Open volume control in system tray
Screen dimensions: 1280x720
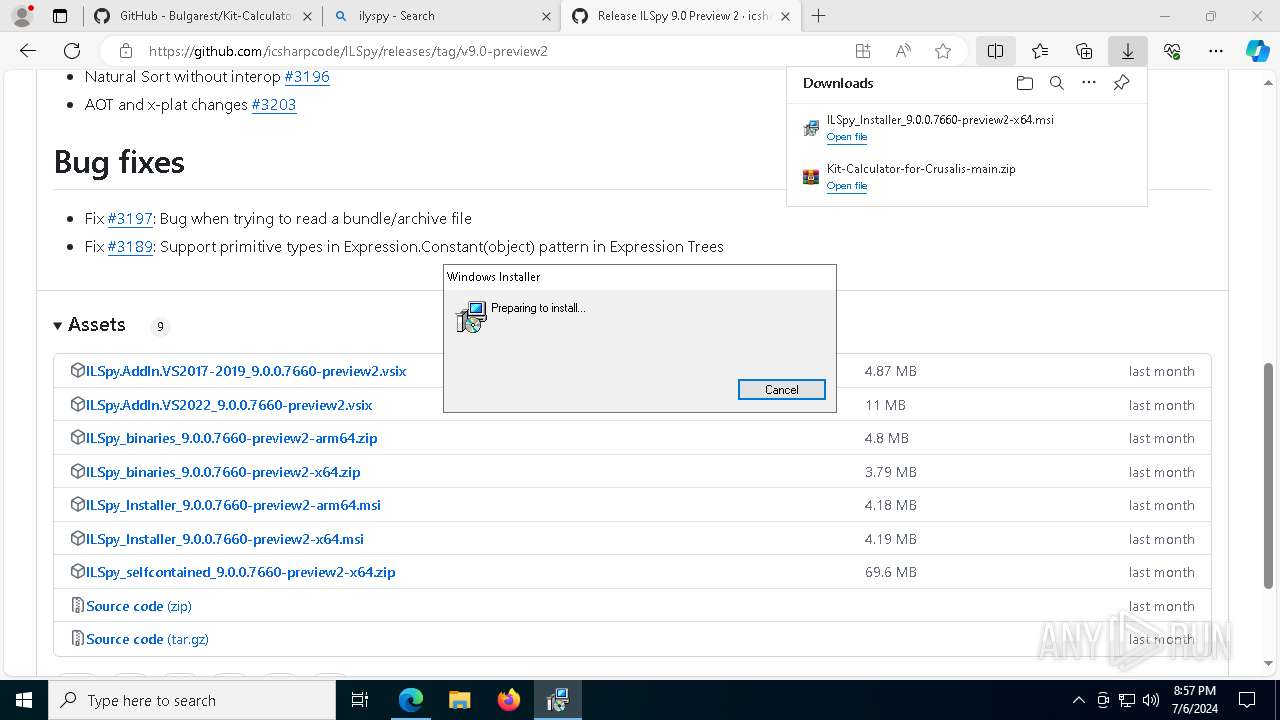(x=1151, y=700)
